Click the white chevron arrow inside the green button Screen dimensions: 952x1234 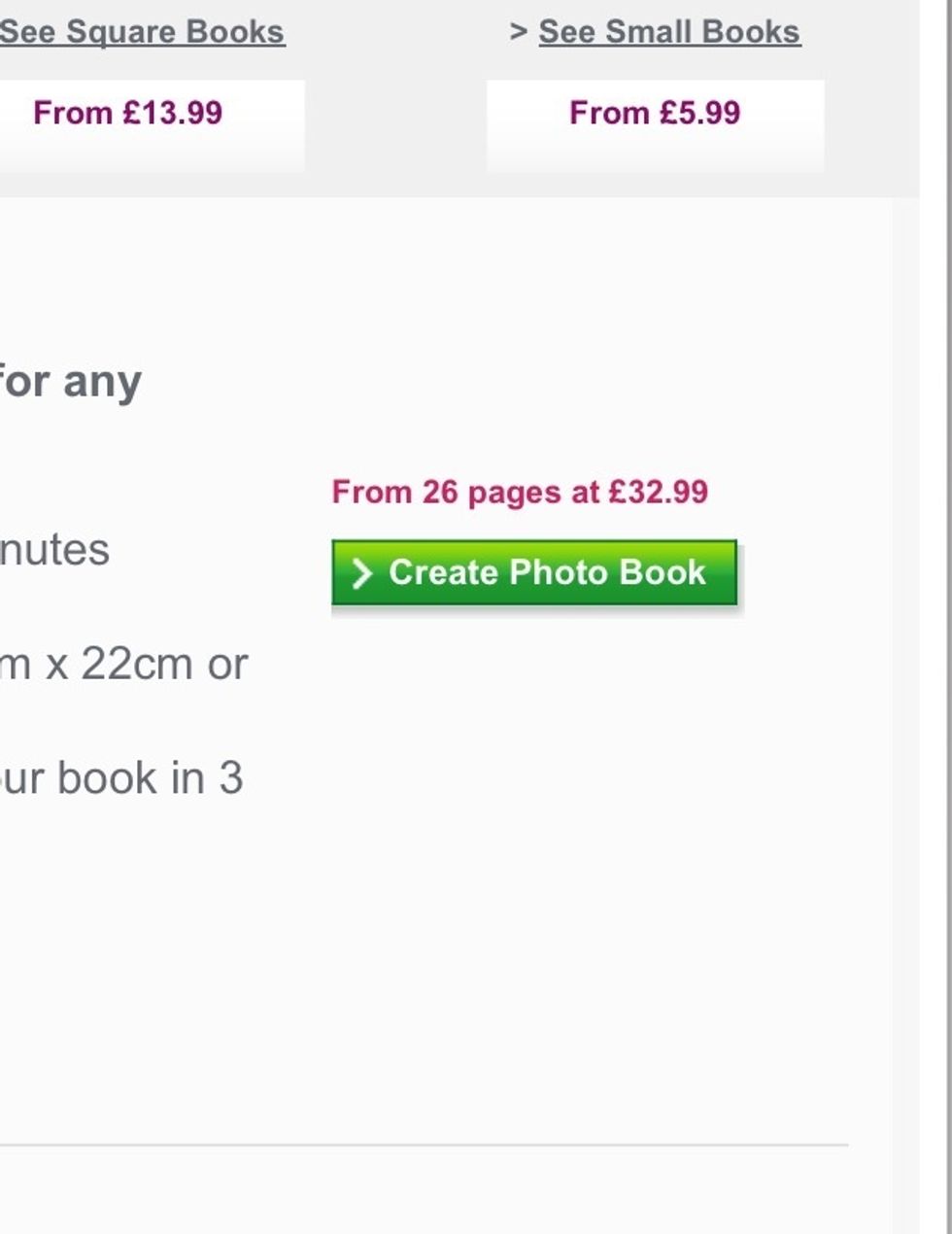(364, 573)
